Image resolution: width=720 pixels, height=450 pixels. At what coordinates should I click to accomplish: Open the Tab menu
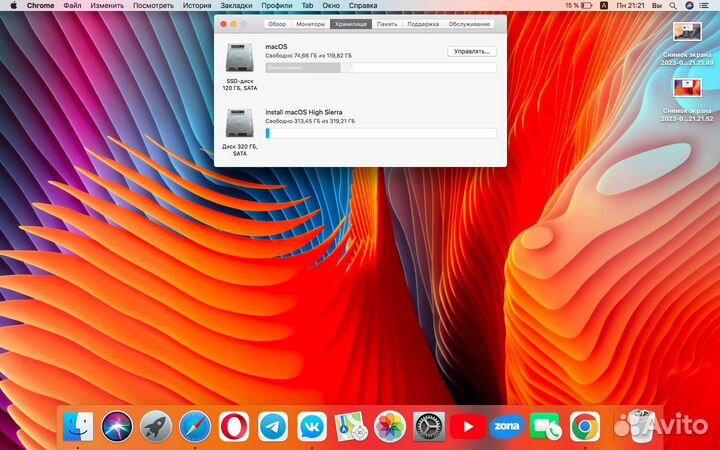click(307, 6)
